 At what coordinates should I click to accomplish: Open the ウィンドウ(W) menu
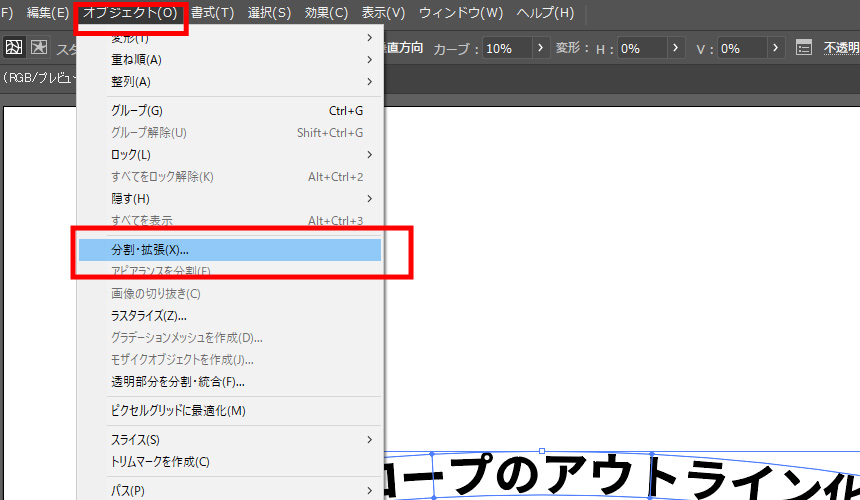[462, 13]
